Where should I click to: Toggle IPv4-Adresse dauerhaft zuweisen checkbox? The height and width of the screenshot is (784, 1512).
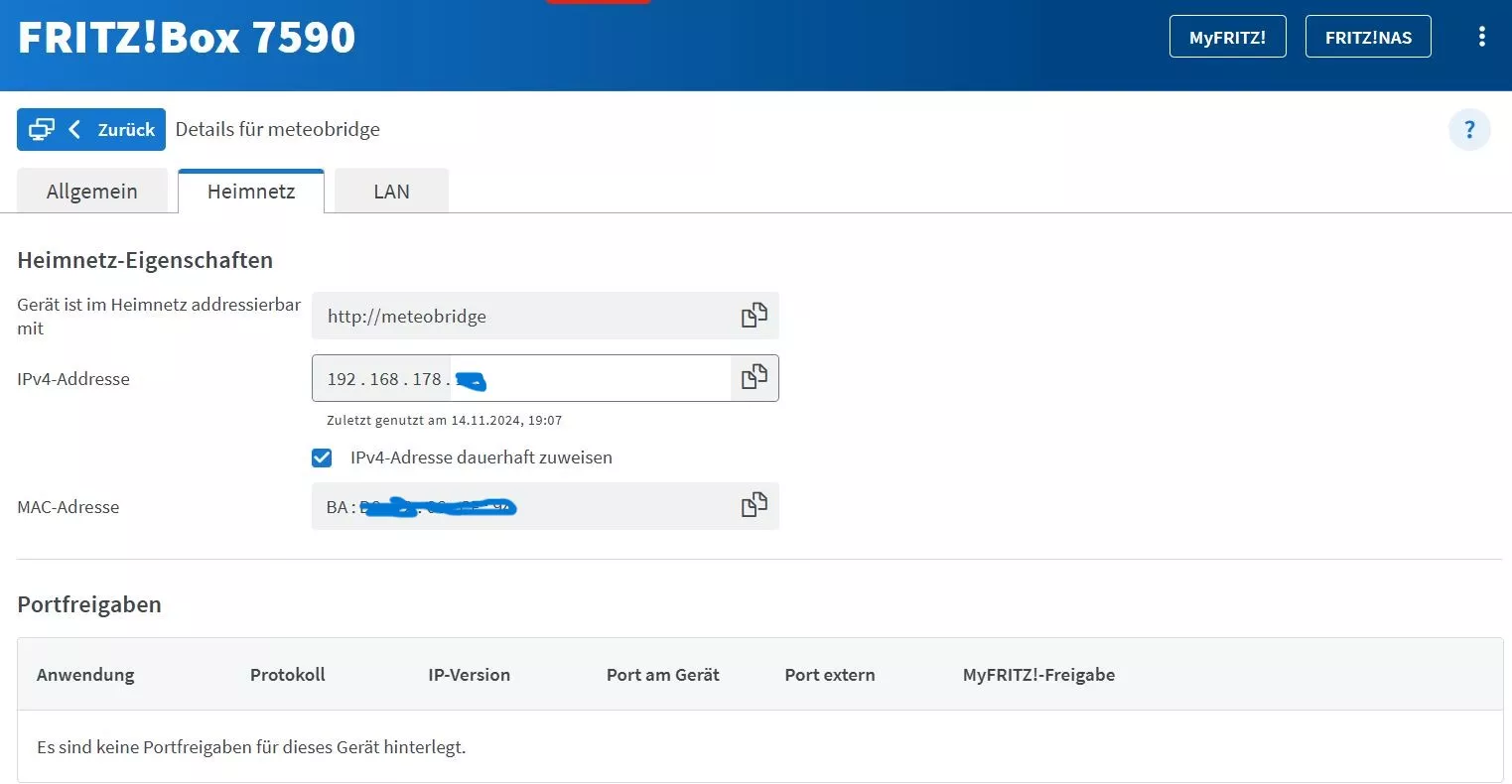[322, 457]
